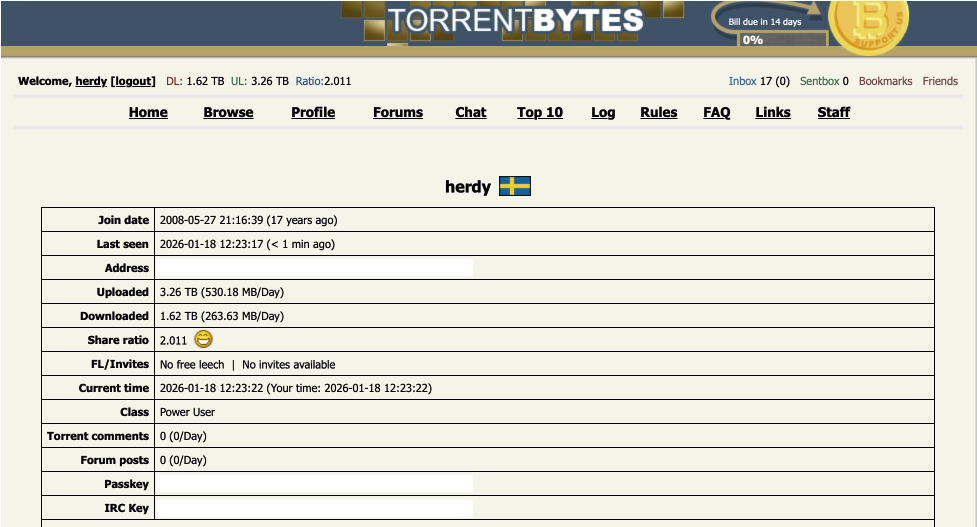Open the Inbox link
This screenshot has height=527, width=977.
(742, 81)
